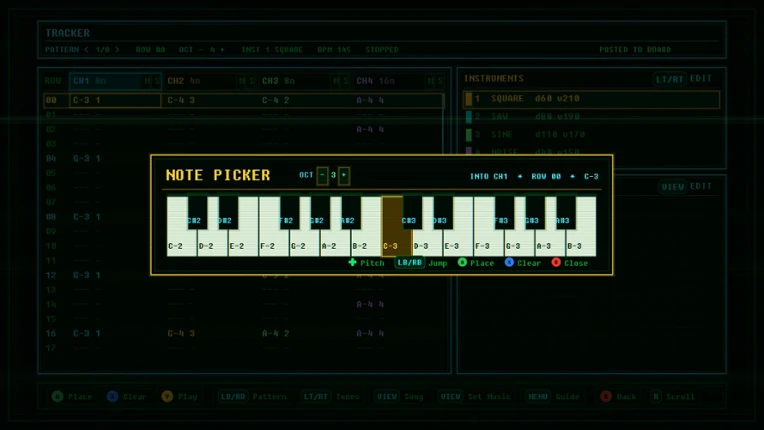This screenshot has height=430, width=764.
Task: Pick the G#2 black key
Action: 320,212
